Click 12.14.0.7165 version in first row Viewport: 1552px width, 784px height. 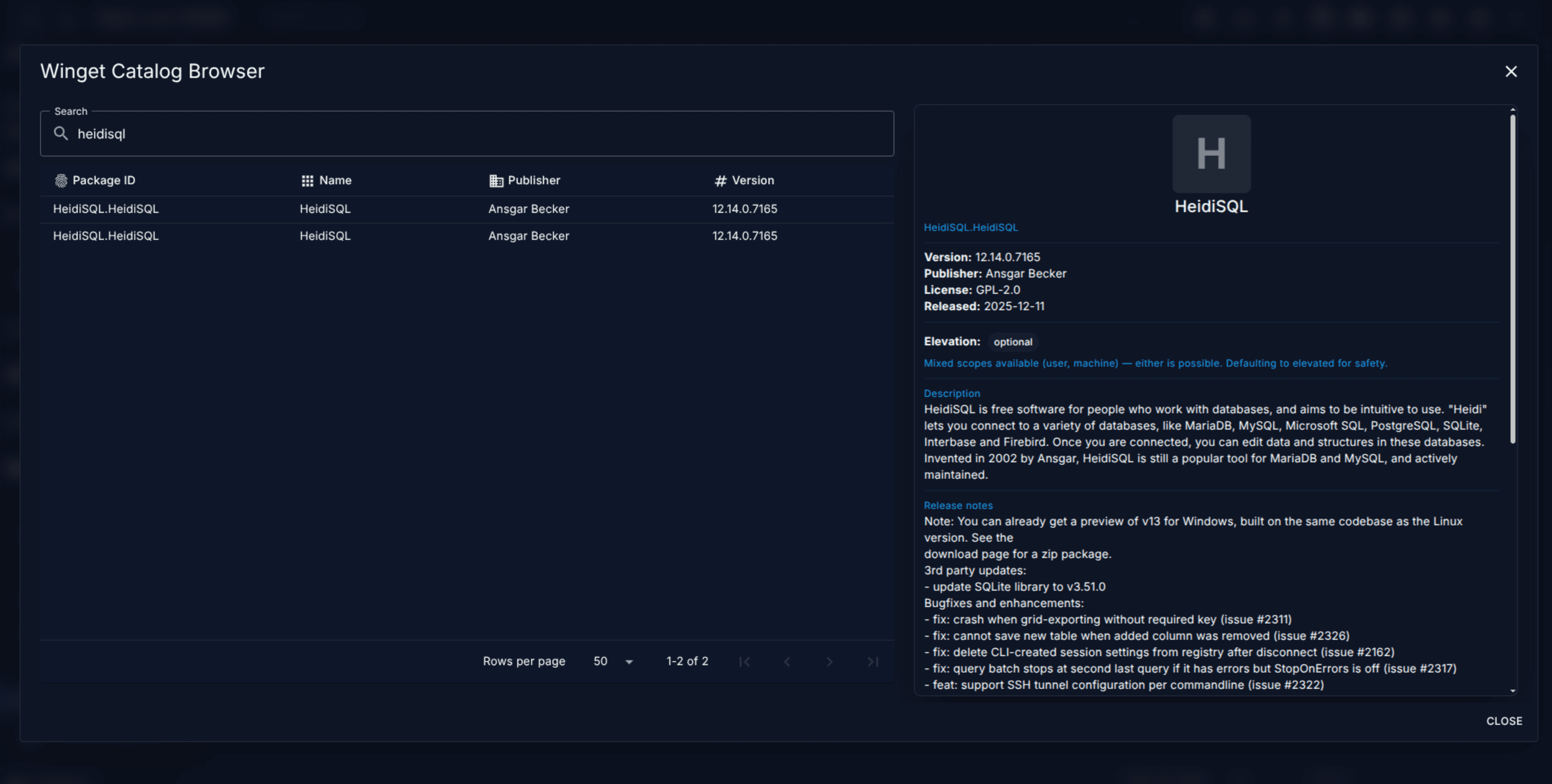(x=745, y=209)
